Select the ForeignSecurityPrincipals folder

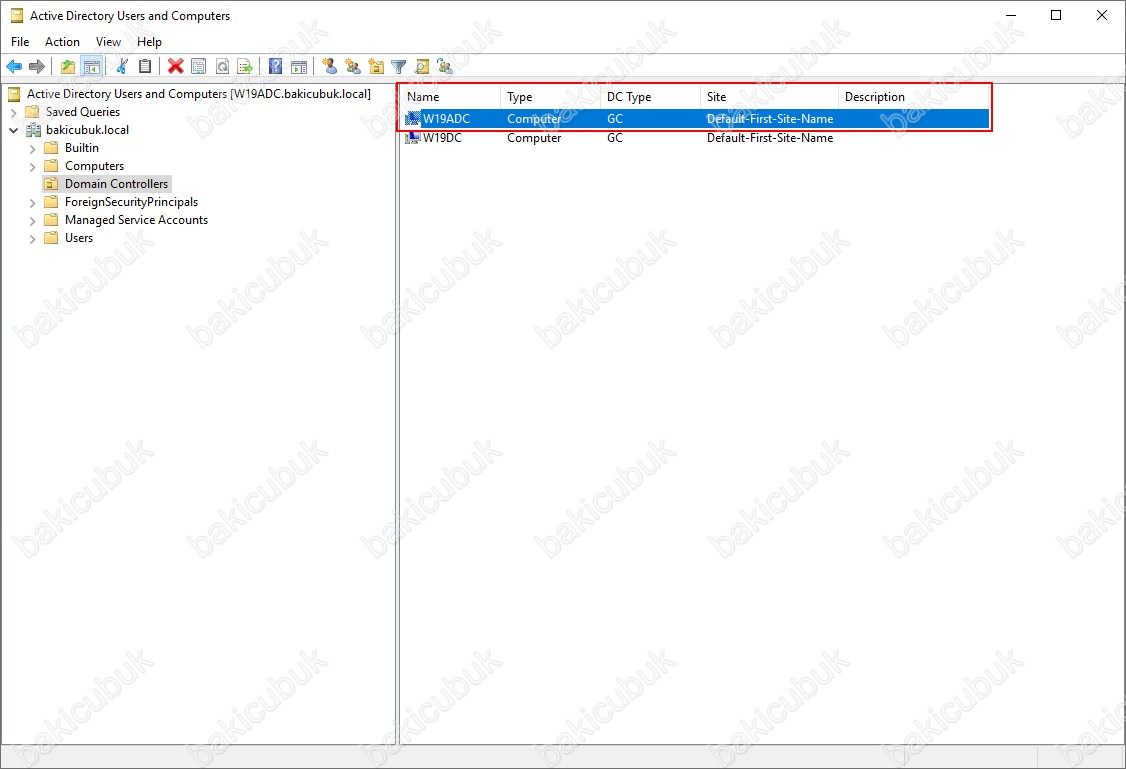[x=131, y=202]
